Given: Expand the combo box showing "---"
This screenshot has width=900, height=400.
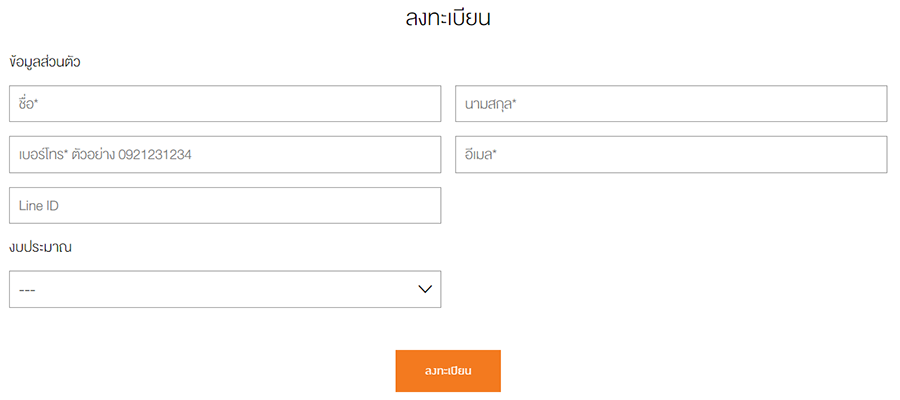Looking at the screenshot, I should (225, 289).
